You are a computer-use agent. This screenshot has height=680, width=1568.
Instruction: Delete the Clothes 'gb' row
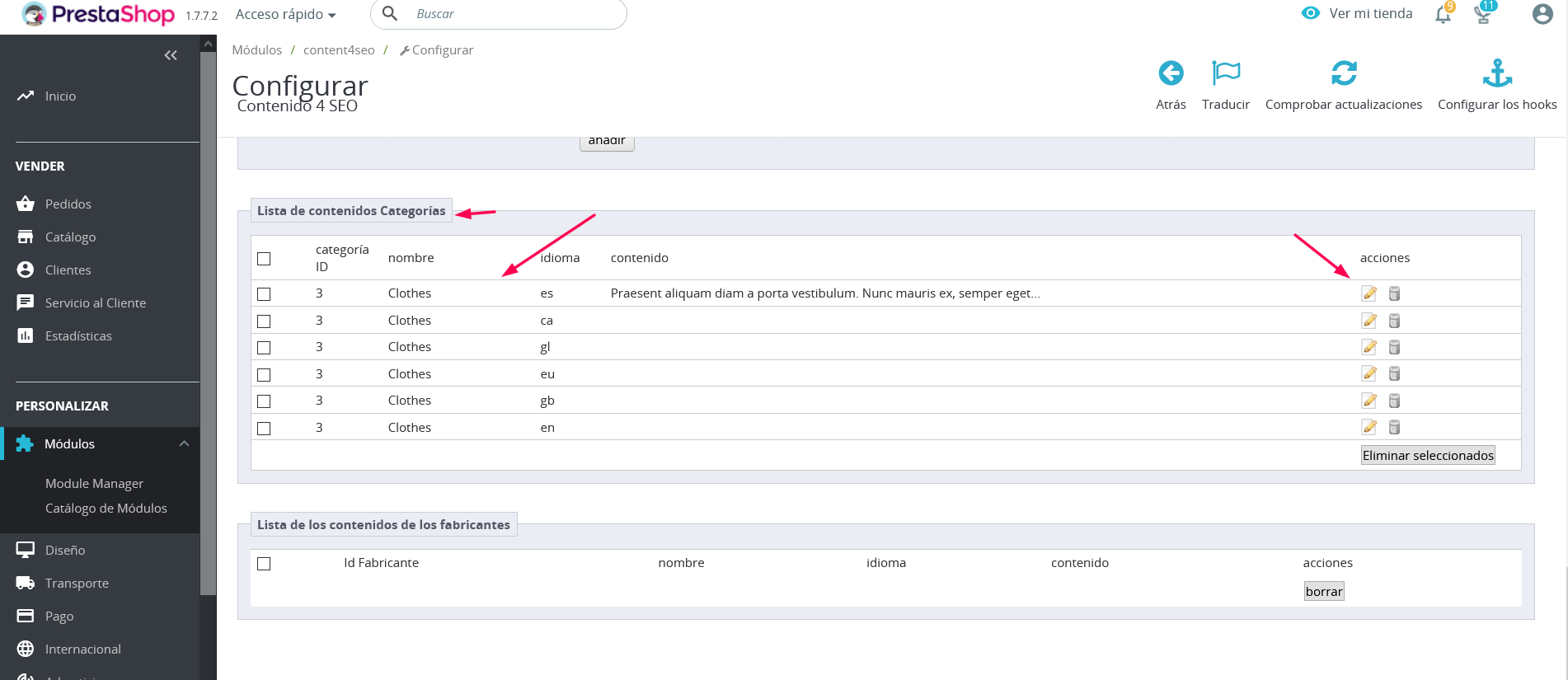coord(1394,401)
